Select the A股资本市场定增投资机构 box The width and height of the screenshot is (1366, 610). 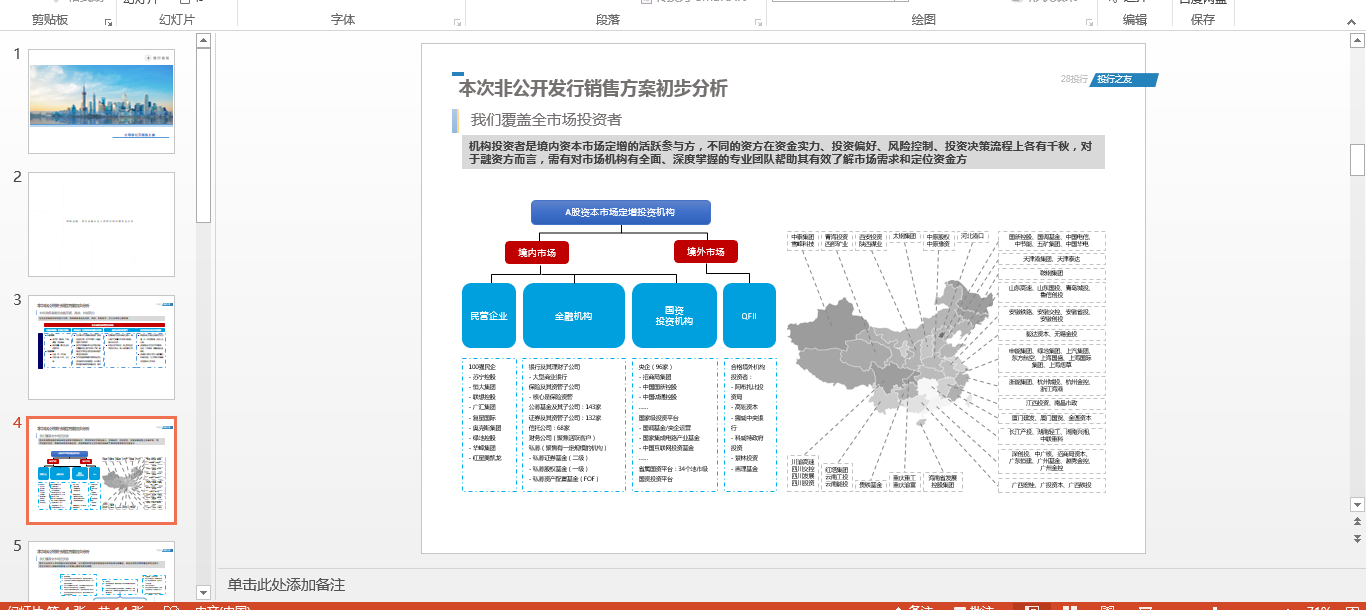[621, 212]
